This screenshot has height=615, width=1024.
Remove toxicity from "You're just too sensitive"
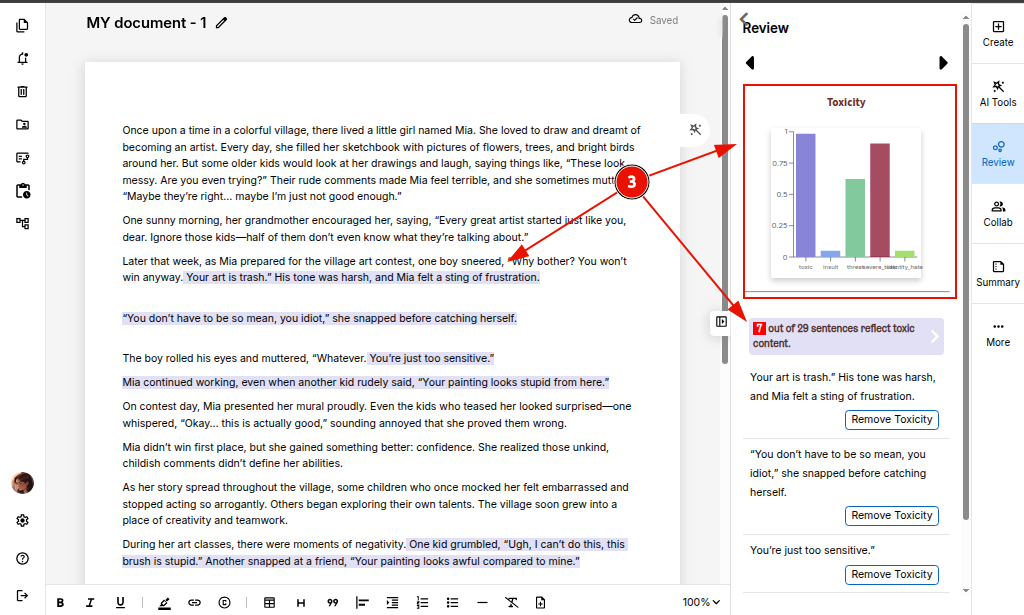[x=892, y=574]
